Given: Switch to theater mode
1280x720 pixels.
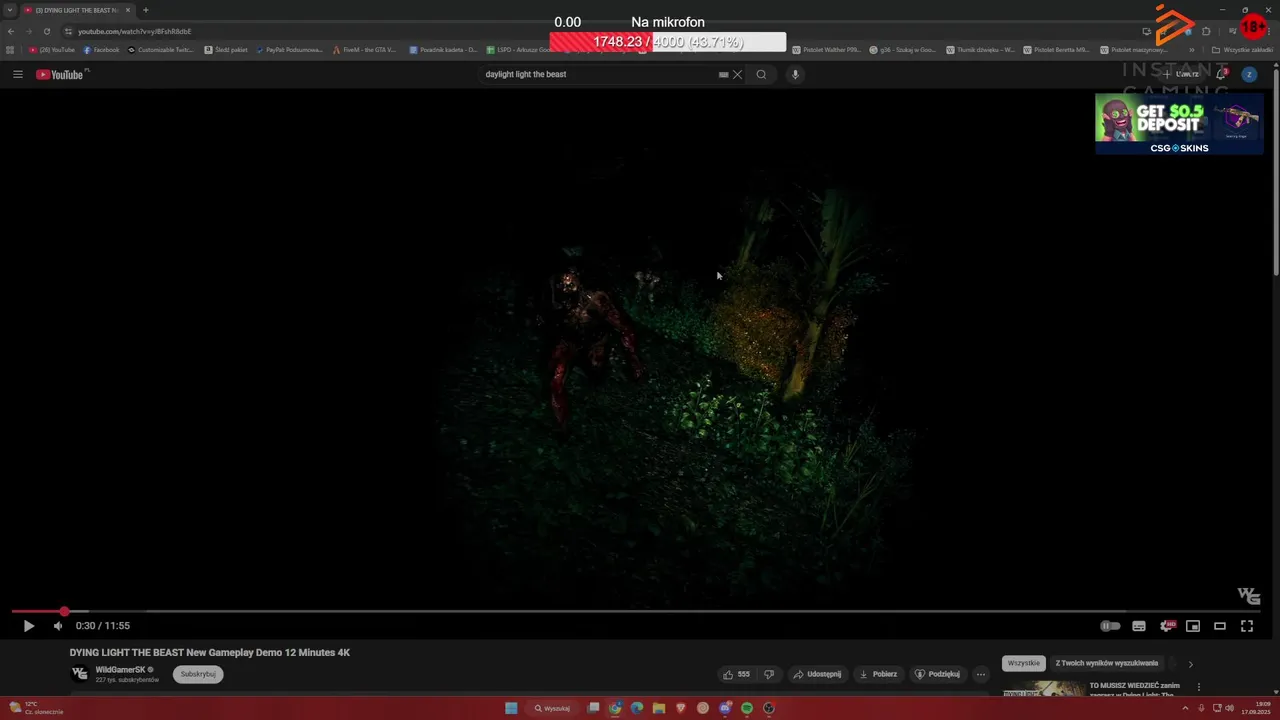Looking at the screenshot, I should coord(1220,626).
